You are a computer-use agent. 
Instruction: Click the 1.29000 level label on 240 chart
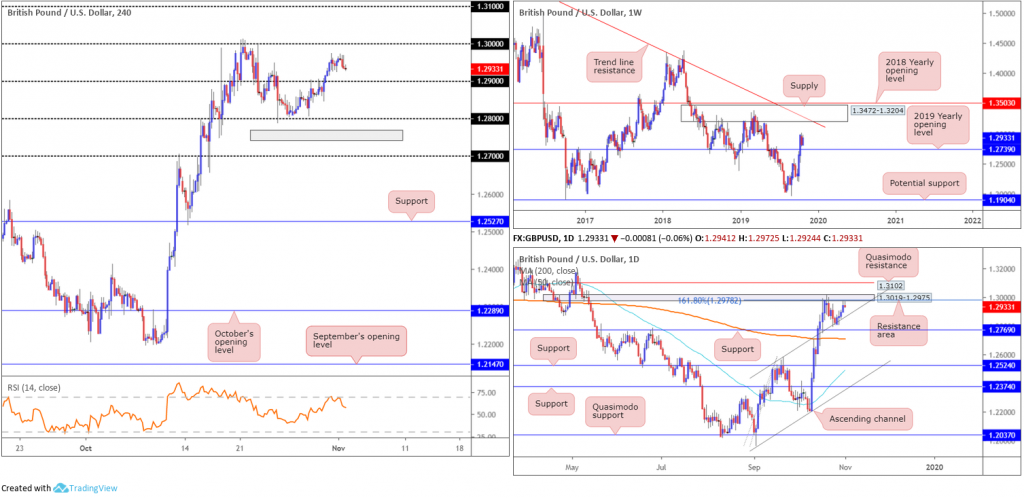point(488,81)
